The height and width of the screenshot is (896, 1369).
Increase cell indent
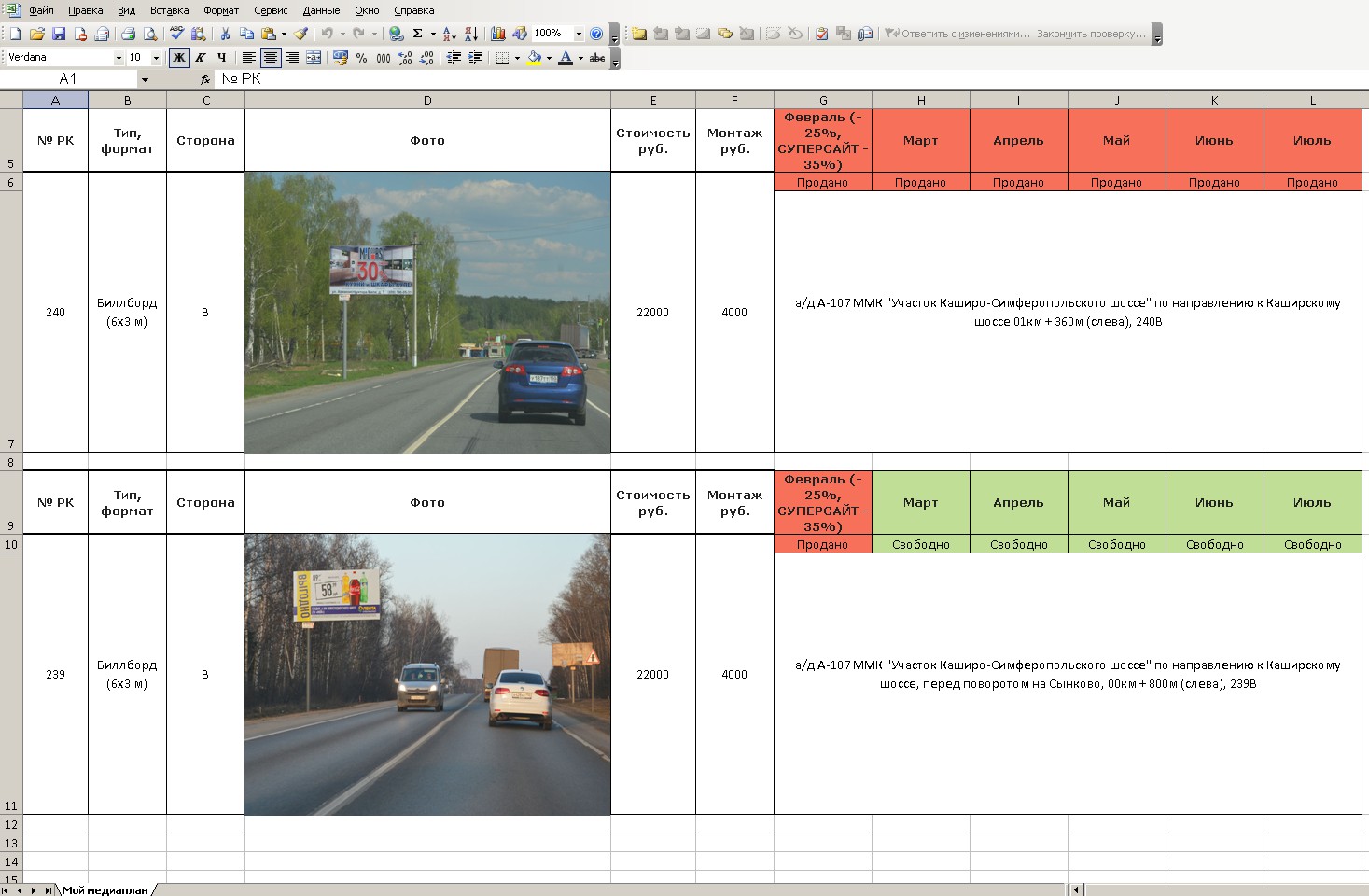coord(475,58)
